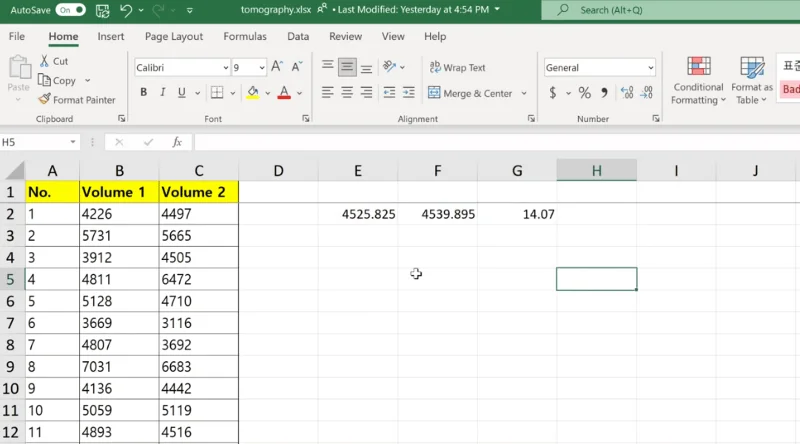
Task: Click the Name Box showing H5
Action: pos(34,142)
